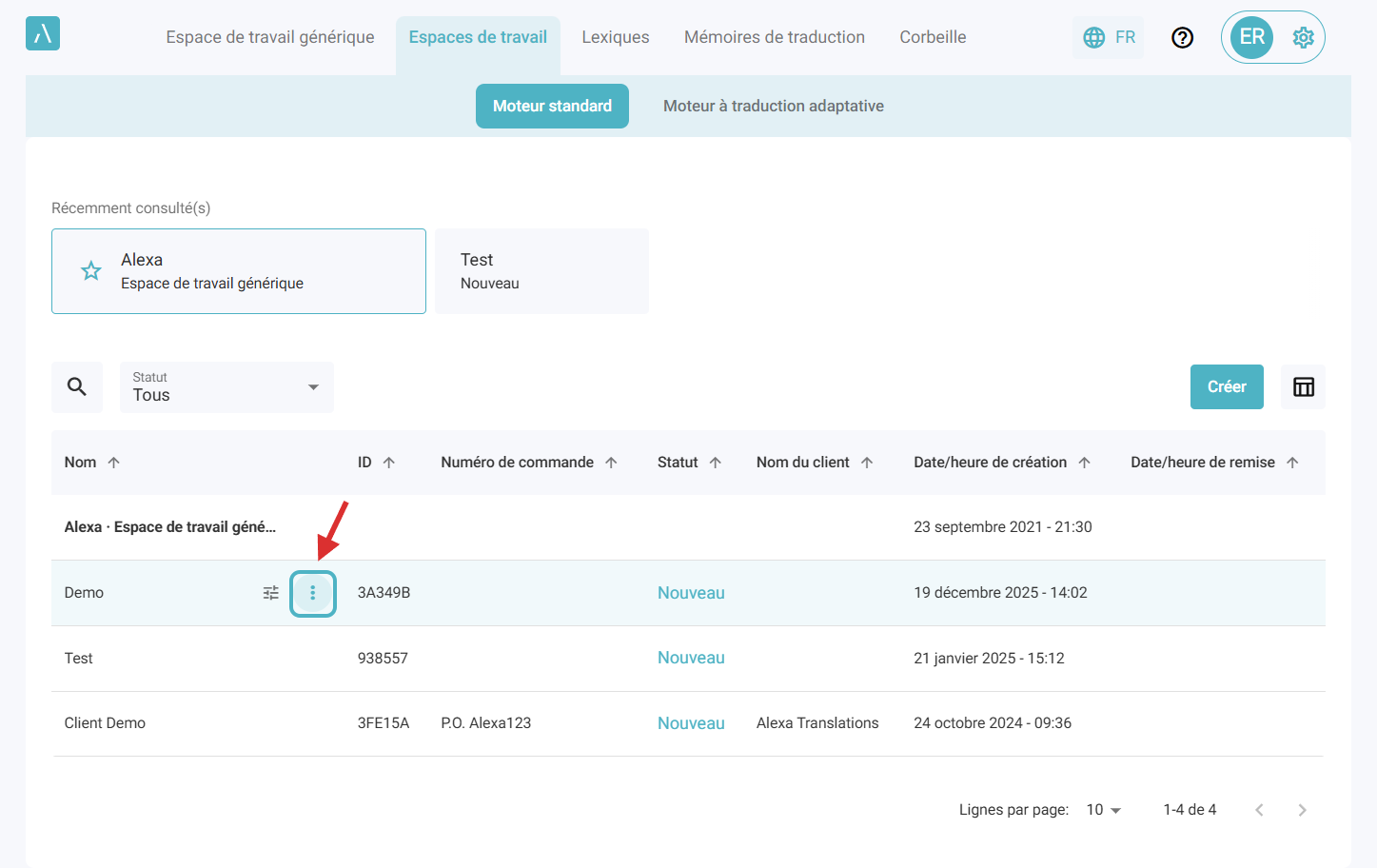Open Demo row three-dot menu
Image resolution: width=1377 pixels, height=868 pixels.
312,593
